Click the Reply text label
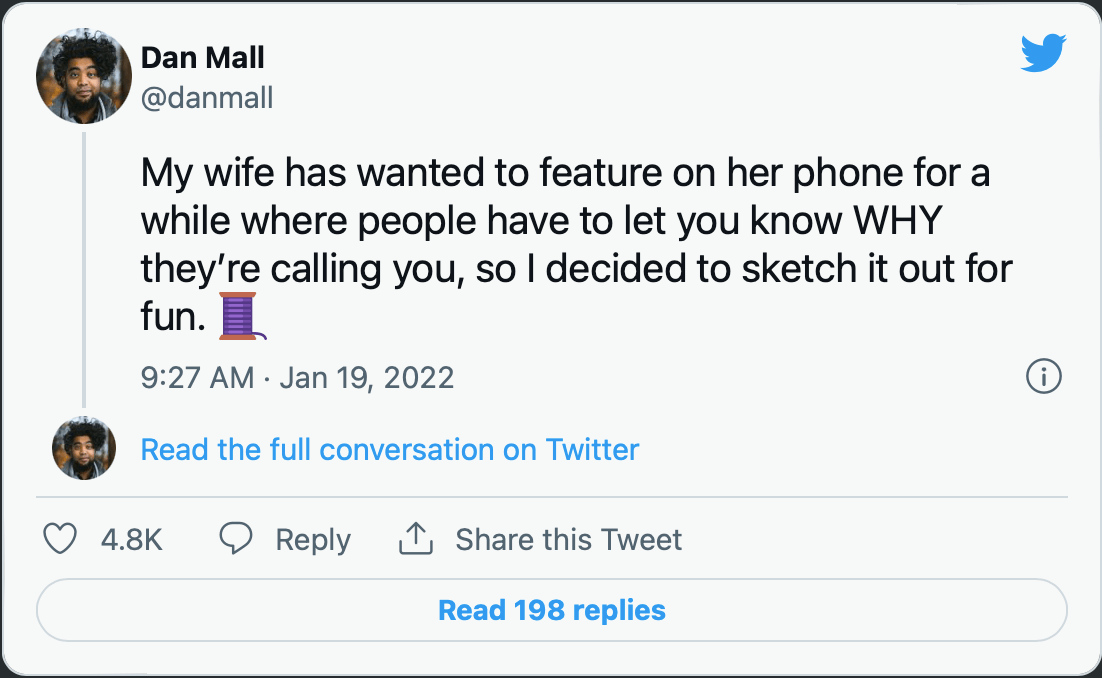The height and width of the screenshot is (678, 1102). (x=313, y=540)
